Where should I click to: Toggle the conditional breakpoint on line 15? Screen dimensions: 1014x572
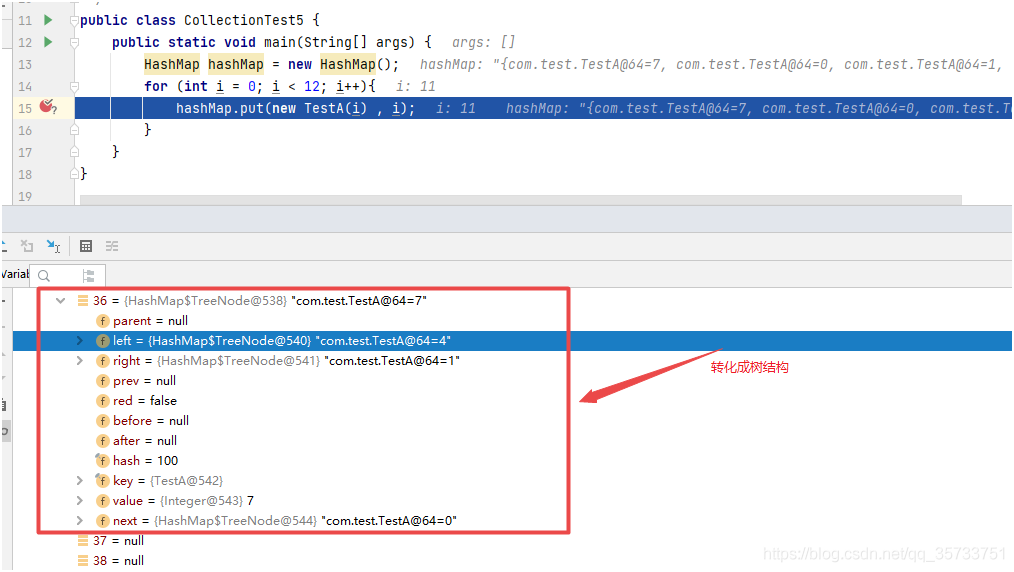point(46,107)
